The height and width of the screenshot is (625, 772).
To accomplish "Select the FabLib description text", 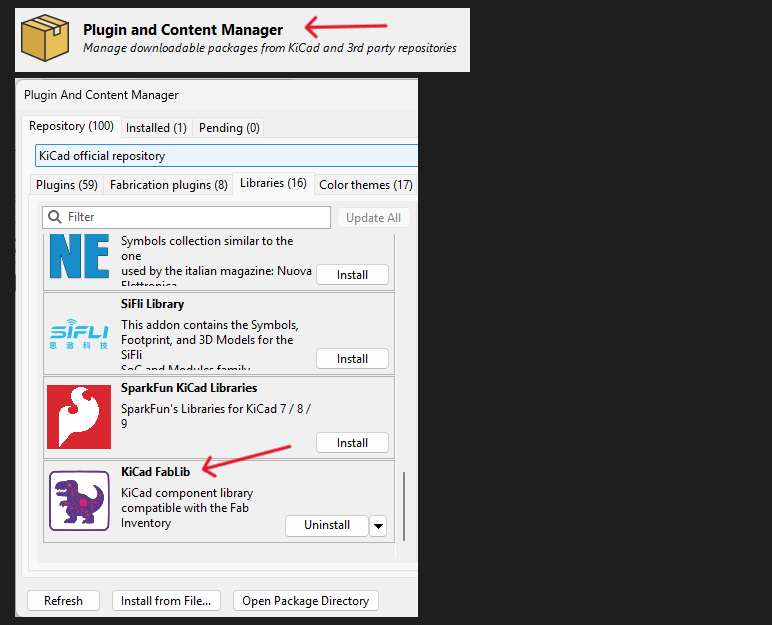I will 187,508.
